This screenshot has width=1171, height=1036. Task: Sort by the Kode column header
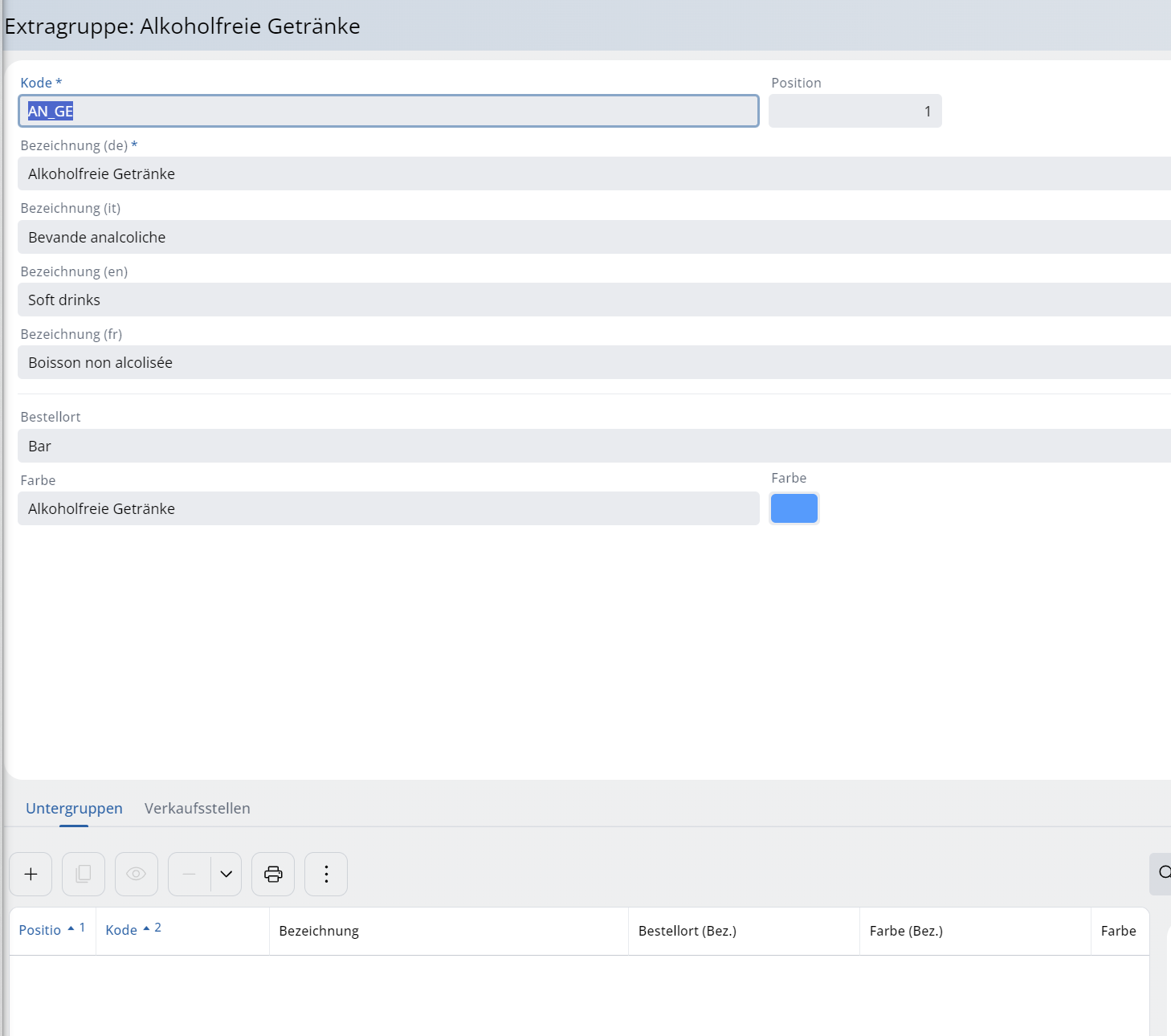coord(121,930)
